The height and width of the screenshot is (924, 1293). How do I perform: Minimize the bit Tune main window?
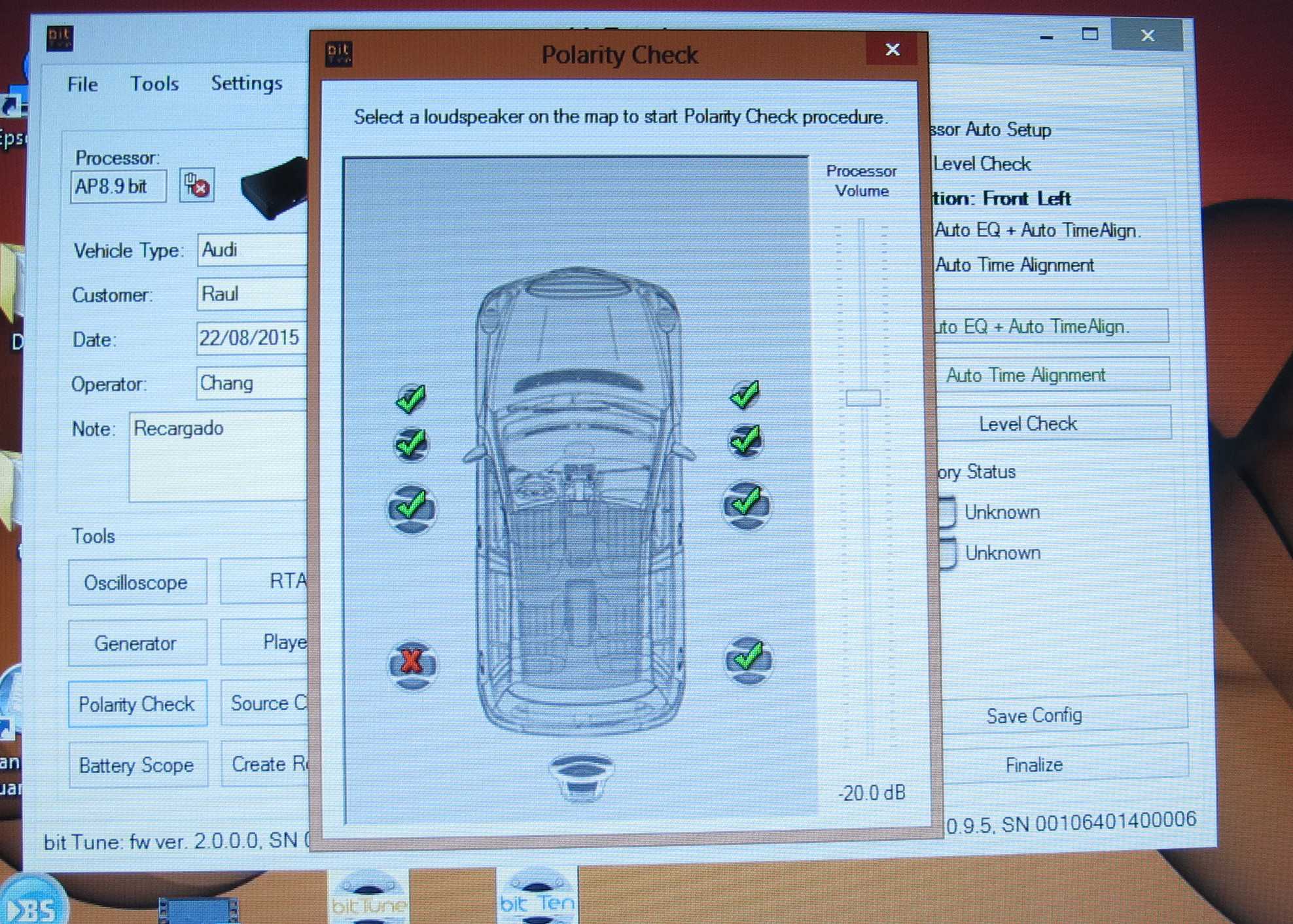point(1047,36)
